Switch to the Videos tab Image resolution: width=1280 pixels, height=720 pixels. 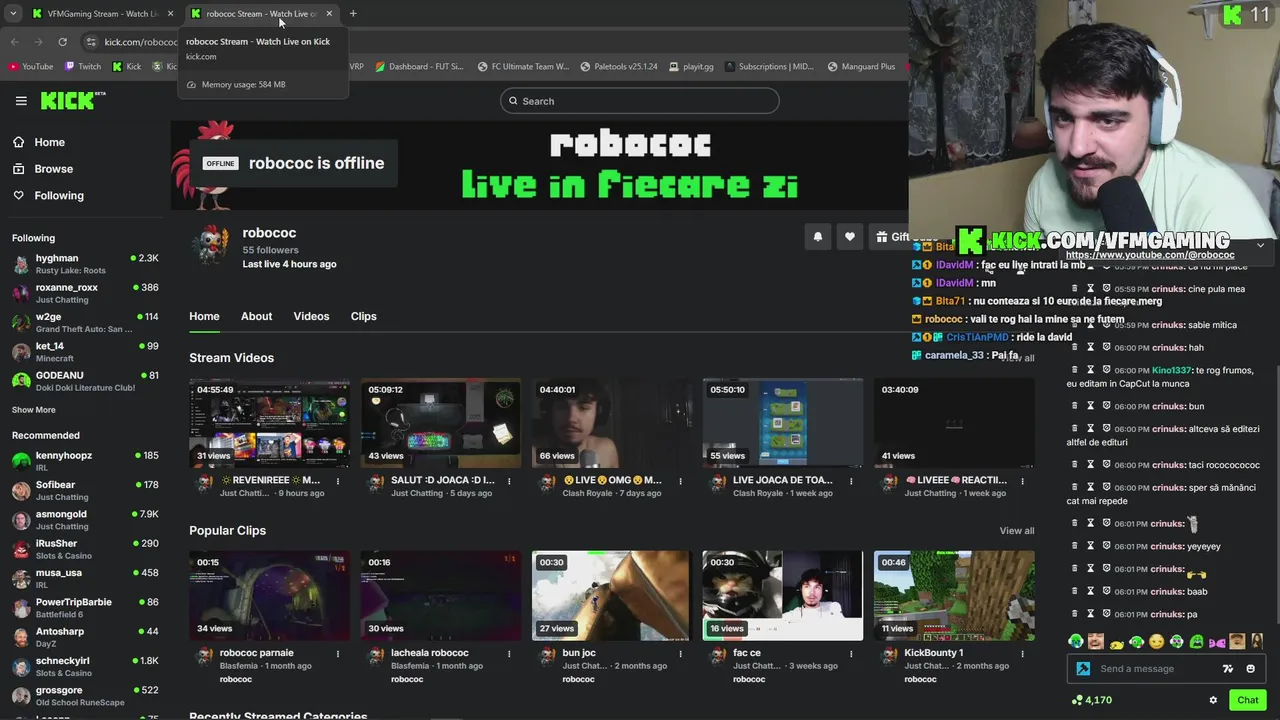[x=311, y=316]
